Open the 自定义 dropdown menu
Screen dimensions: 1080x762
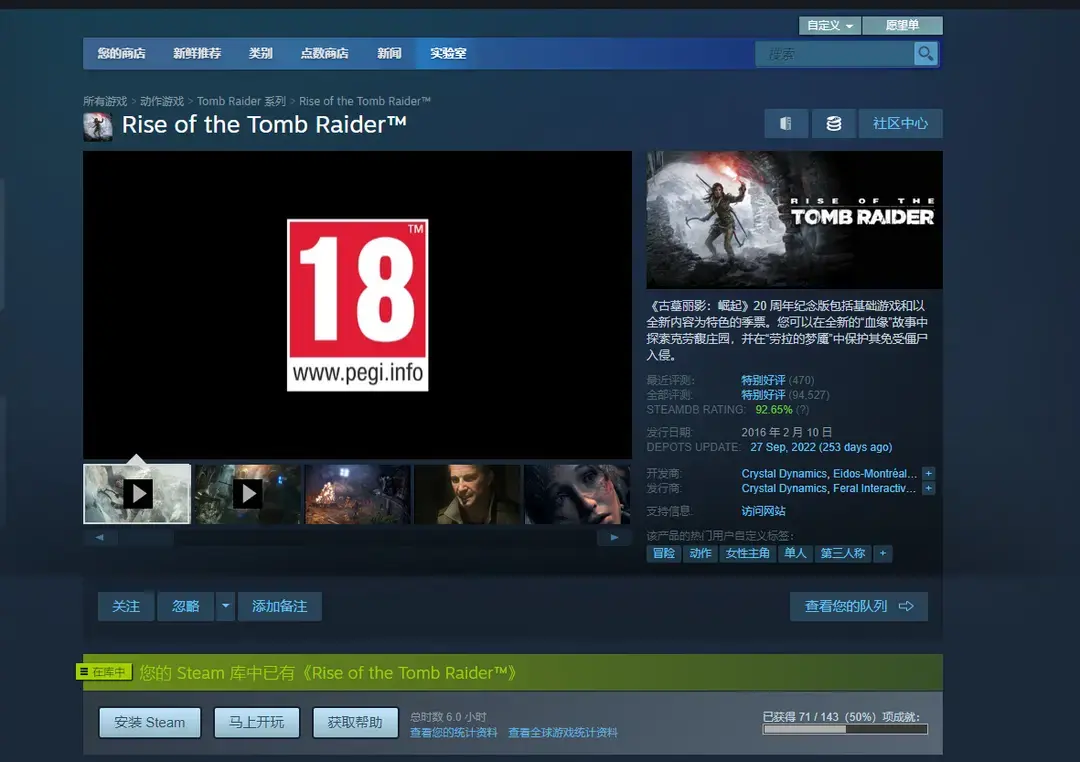pos(830,26)
